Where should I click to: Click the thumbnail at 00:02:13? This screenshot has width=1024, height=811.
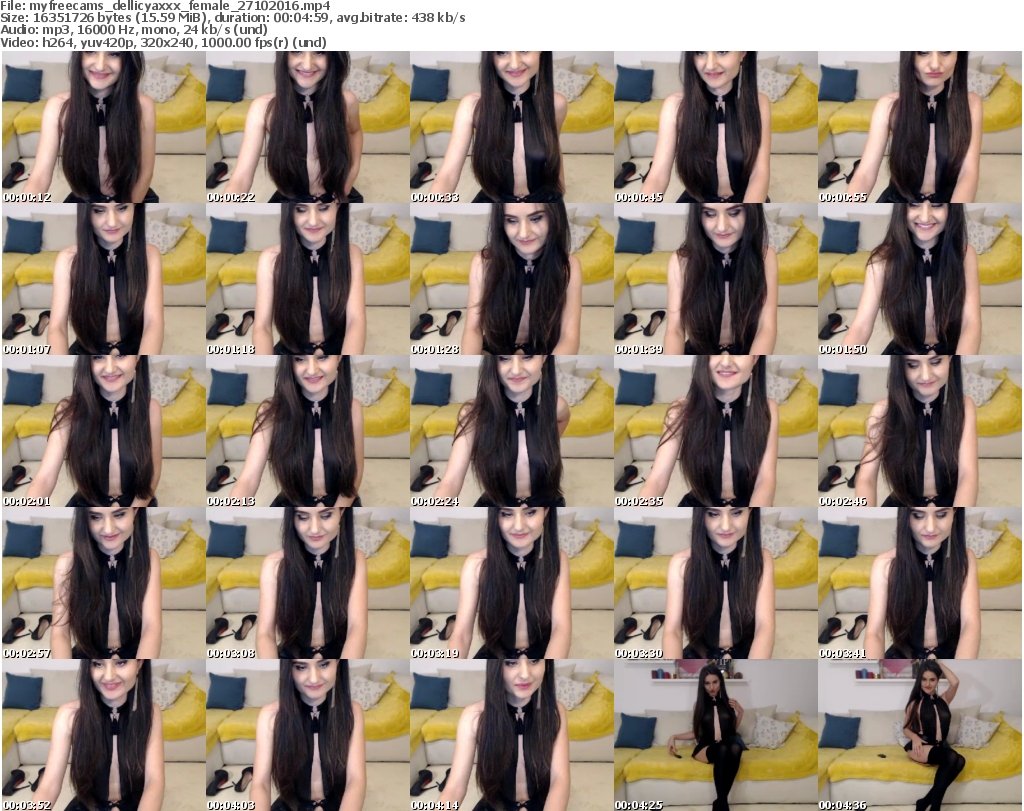tap(307, 431)
